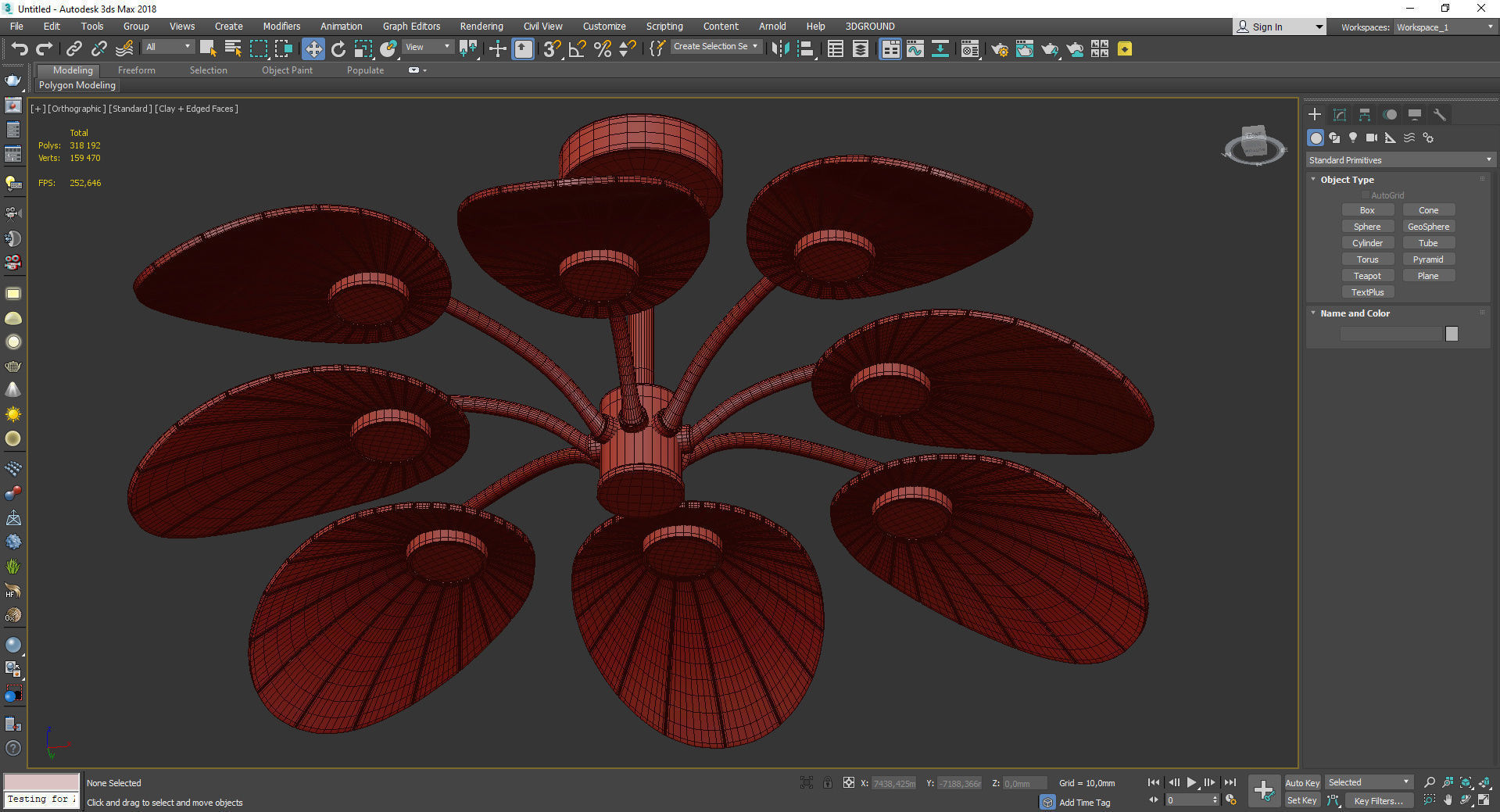Click Rectangular Selection Region icon
1500x812 pixels.
click(258, 49)
